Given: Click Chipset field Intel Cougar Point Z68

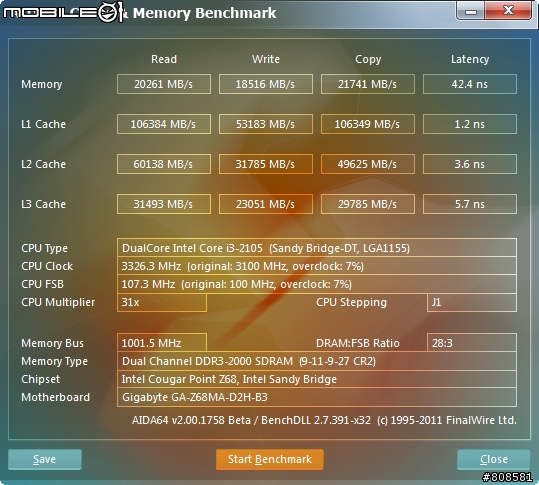Looking at the screenshot, I should pos(317,379).
